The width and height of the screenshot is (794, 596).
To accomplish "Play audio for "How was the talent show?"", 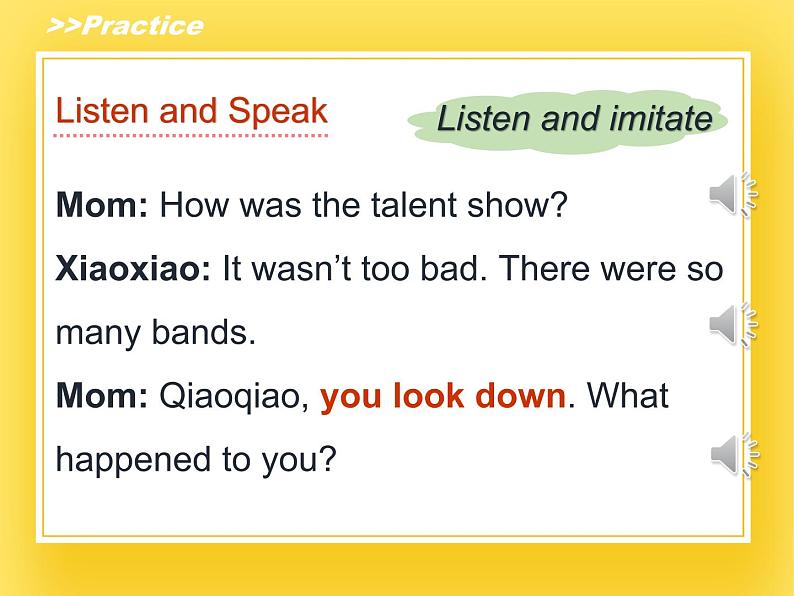I will click(x=733, y=195).
